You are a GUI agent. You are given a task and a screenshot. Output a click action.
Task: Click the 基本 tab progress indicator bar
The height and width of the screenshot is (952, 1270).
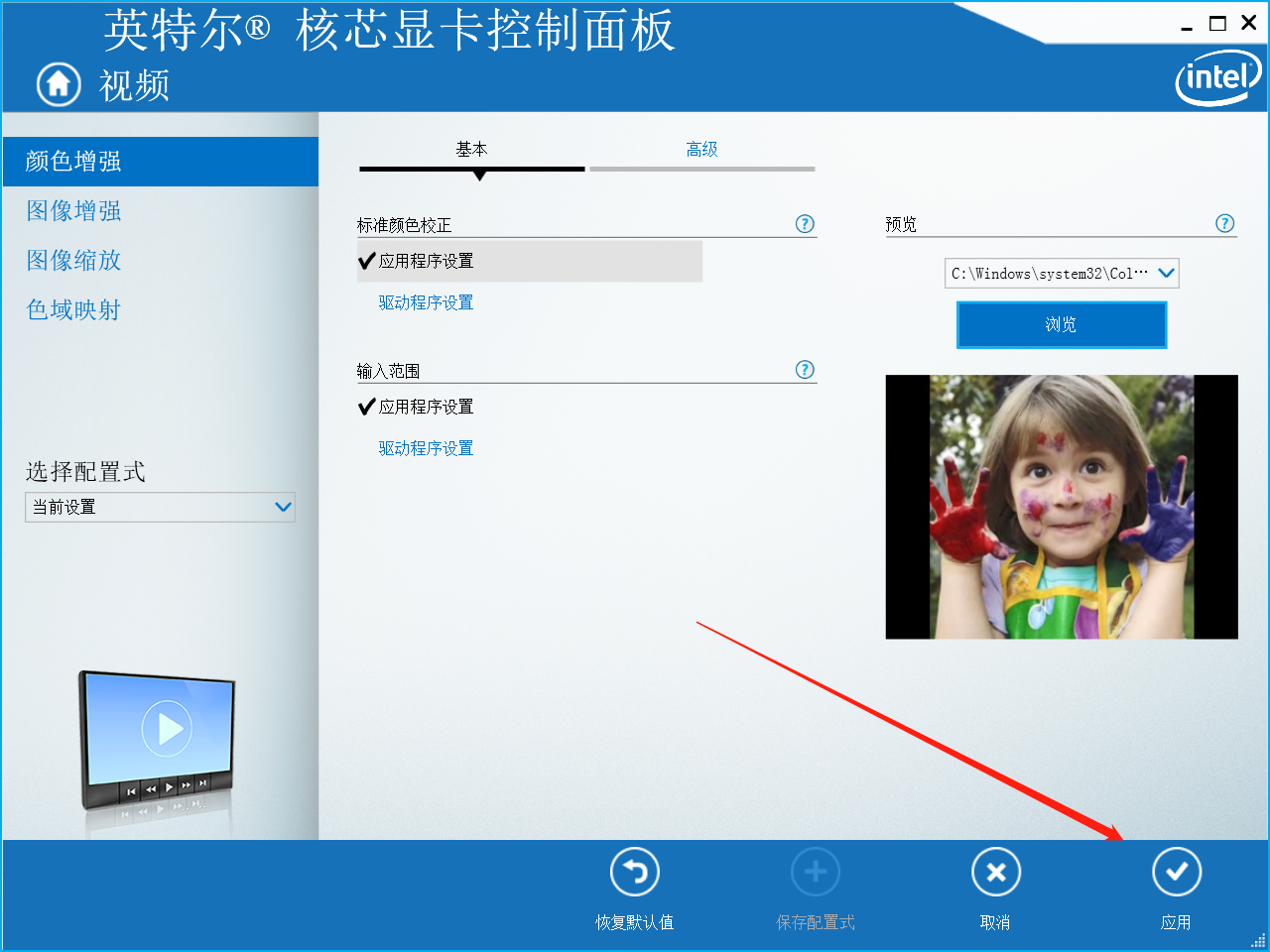[x=471, y=169]
